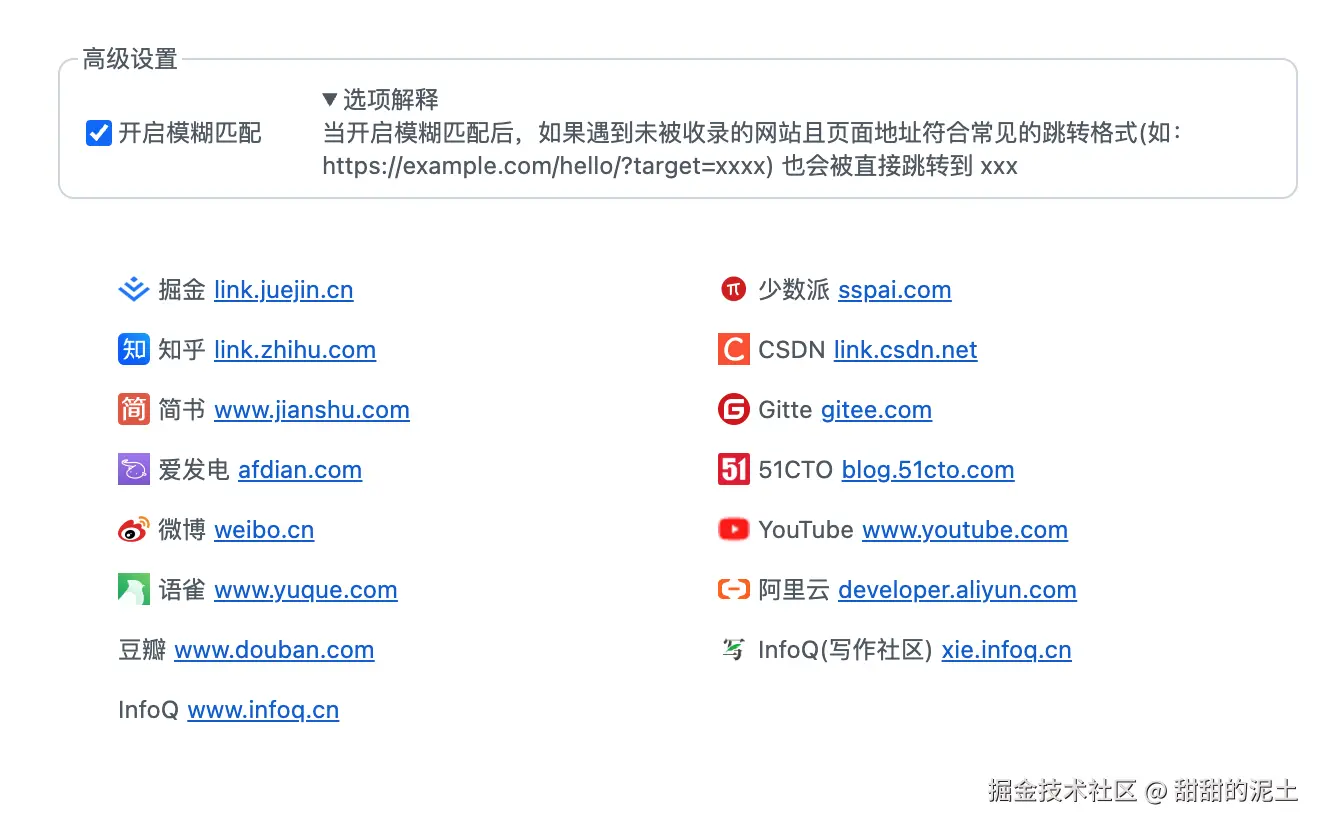Click the Aliyun (阿里云) orange logo icon
Screen dimensions: 1322x828
[733, 590]
